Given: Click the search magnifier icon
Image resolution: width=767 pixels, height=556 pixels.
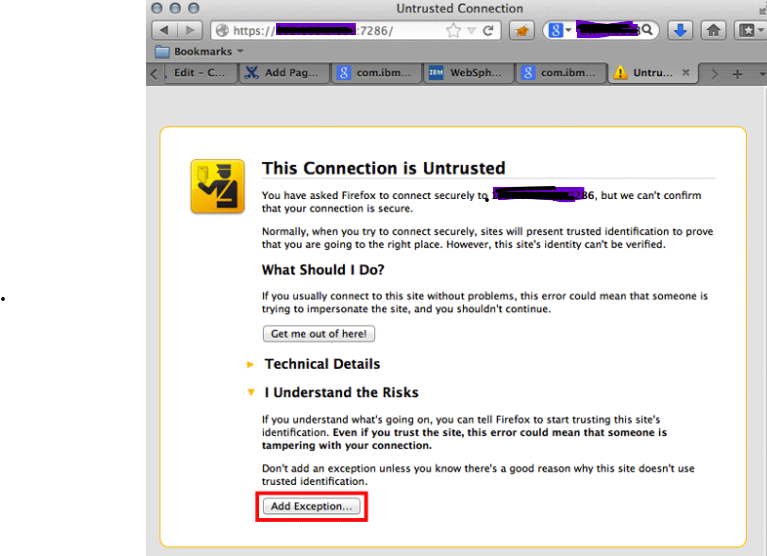Looking at the screenshot, I should click(x=647, y=30).
